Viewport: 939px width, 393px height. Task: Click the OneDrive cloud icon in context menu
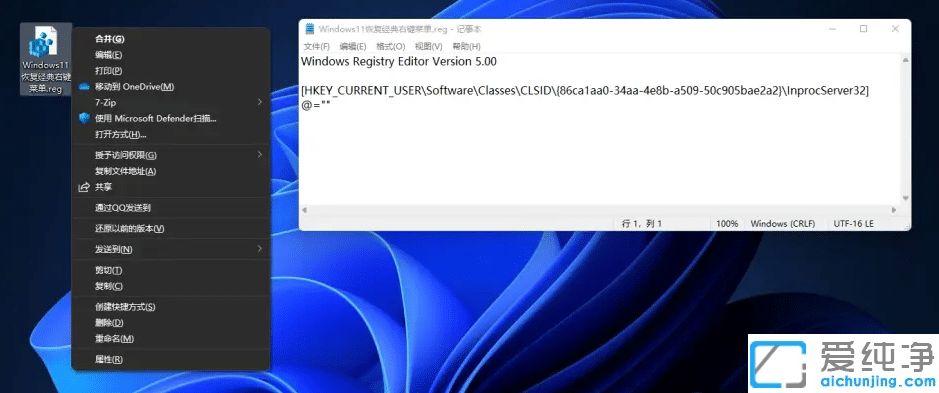(84, 87)
